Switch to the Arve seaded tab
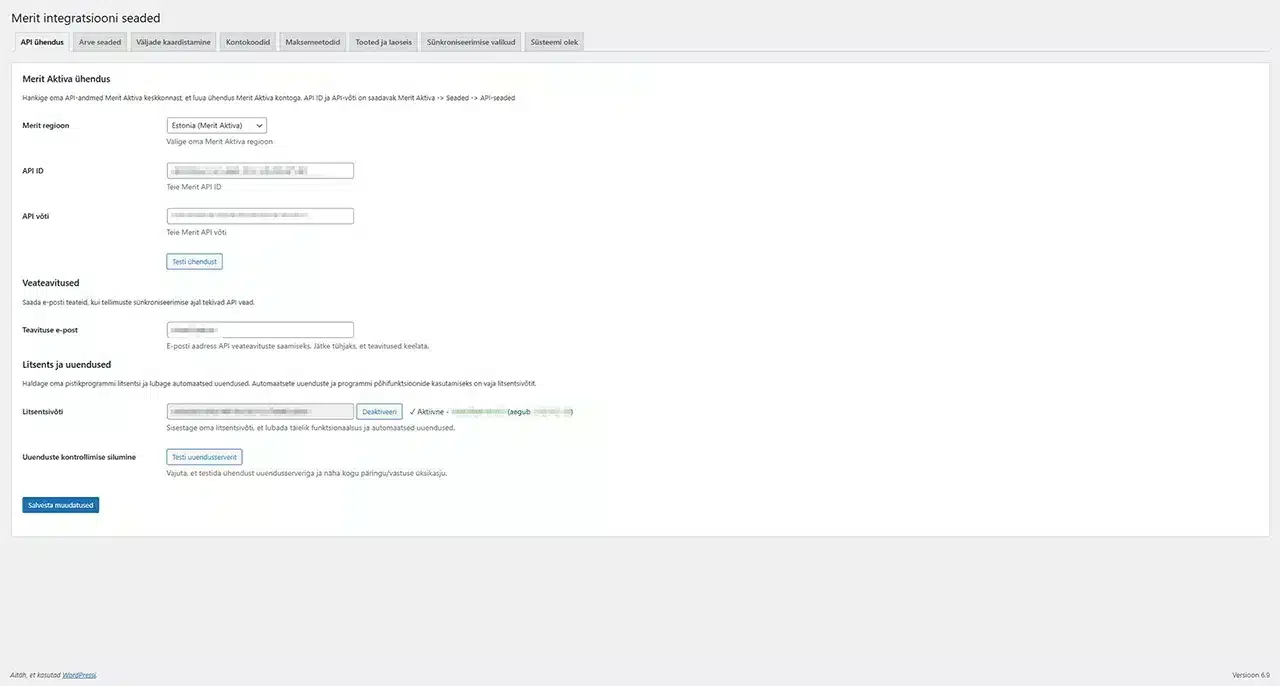The height and width of the screenshot is (686, 1280). pos(100,42)
